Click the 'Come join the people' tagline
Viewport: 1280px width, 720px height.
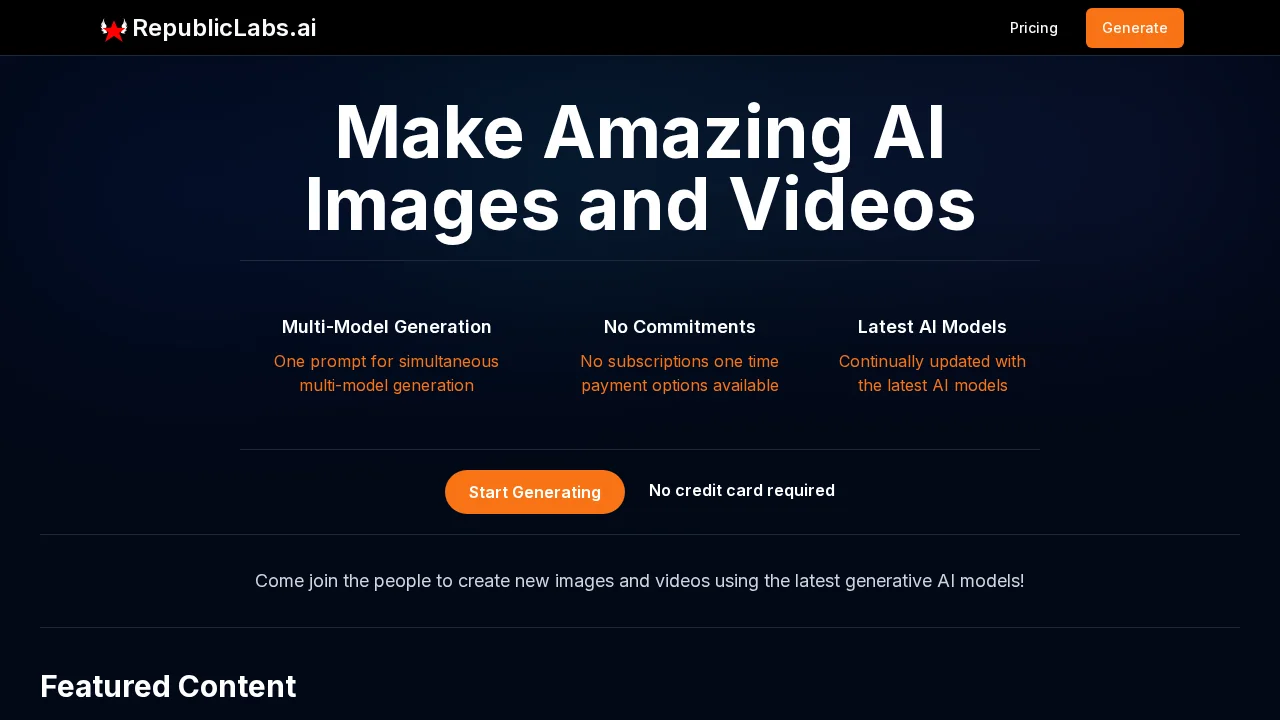click(640, 581)
